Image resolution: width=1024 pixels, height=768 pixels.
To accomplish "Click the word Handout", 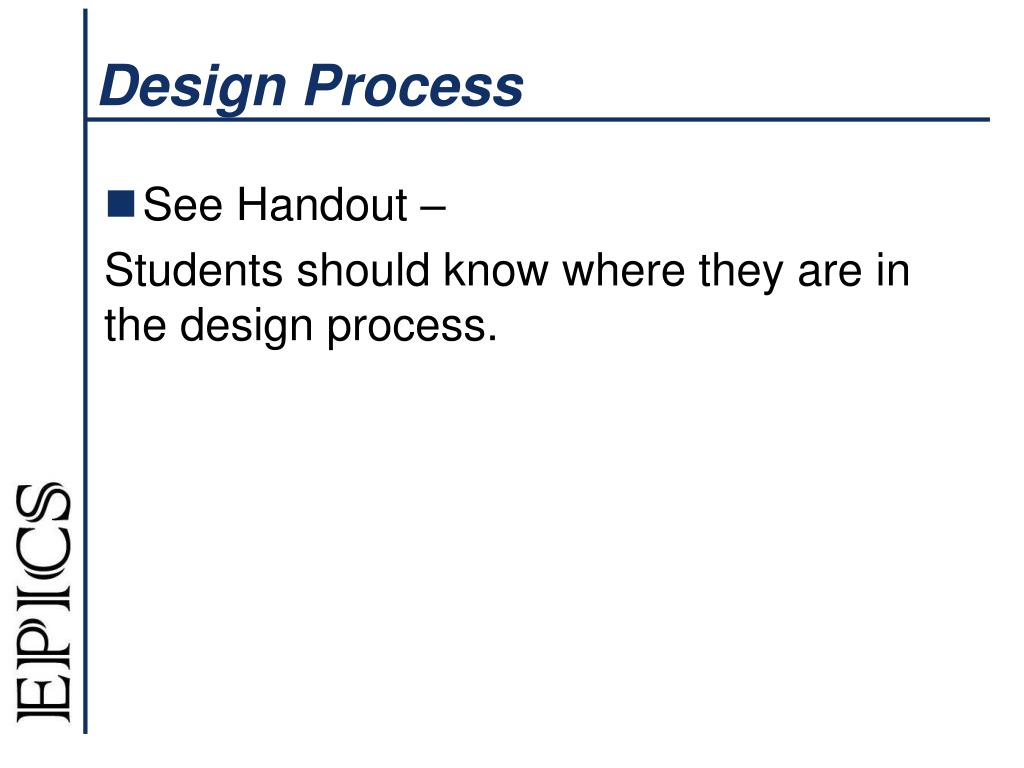I will tap(323, 205).
